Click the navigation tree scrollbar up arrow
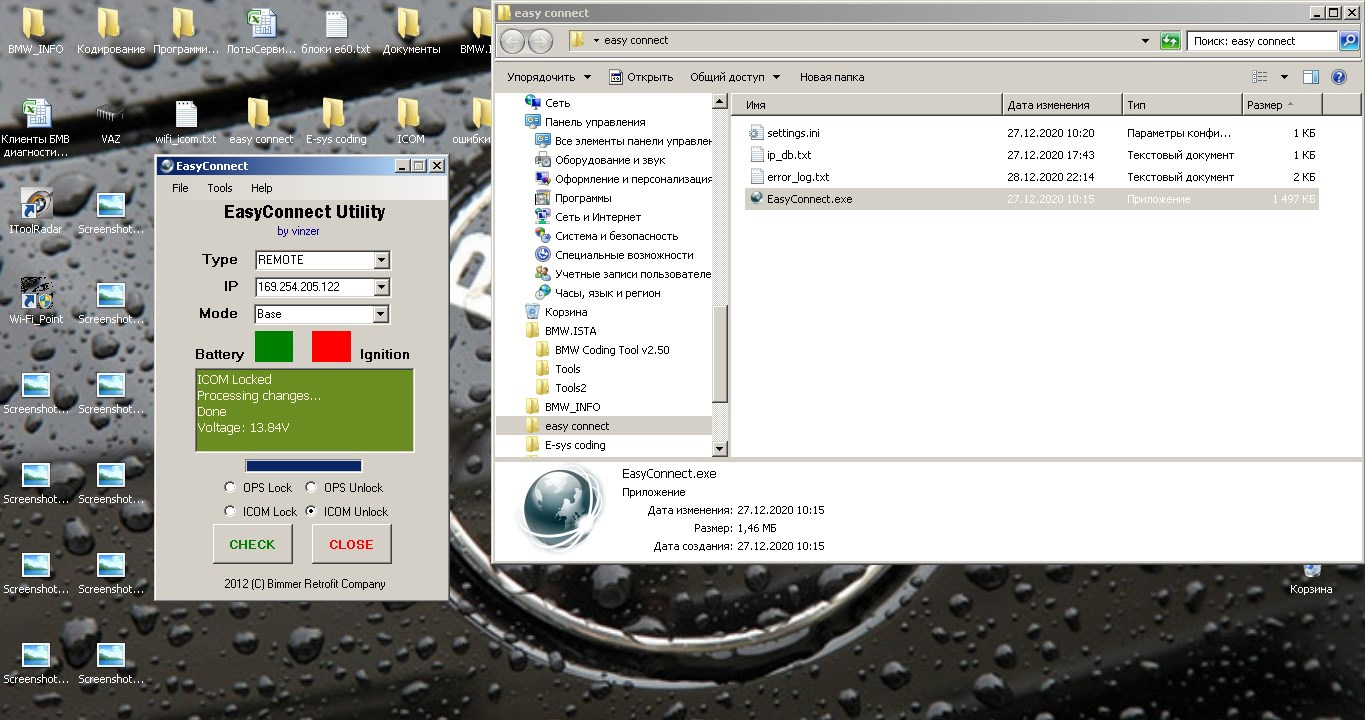 click(x=721, y=101)
